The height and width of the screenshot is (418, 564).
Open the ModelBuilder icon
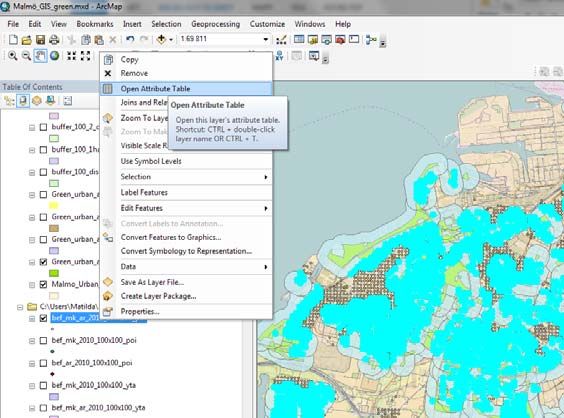(370, 40)
